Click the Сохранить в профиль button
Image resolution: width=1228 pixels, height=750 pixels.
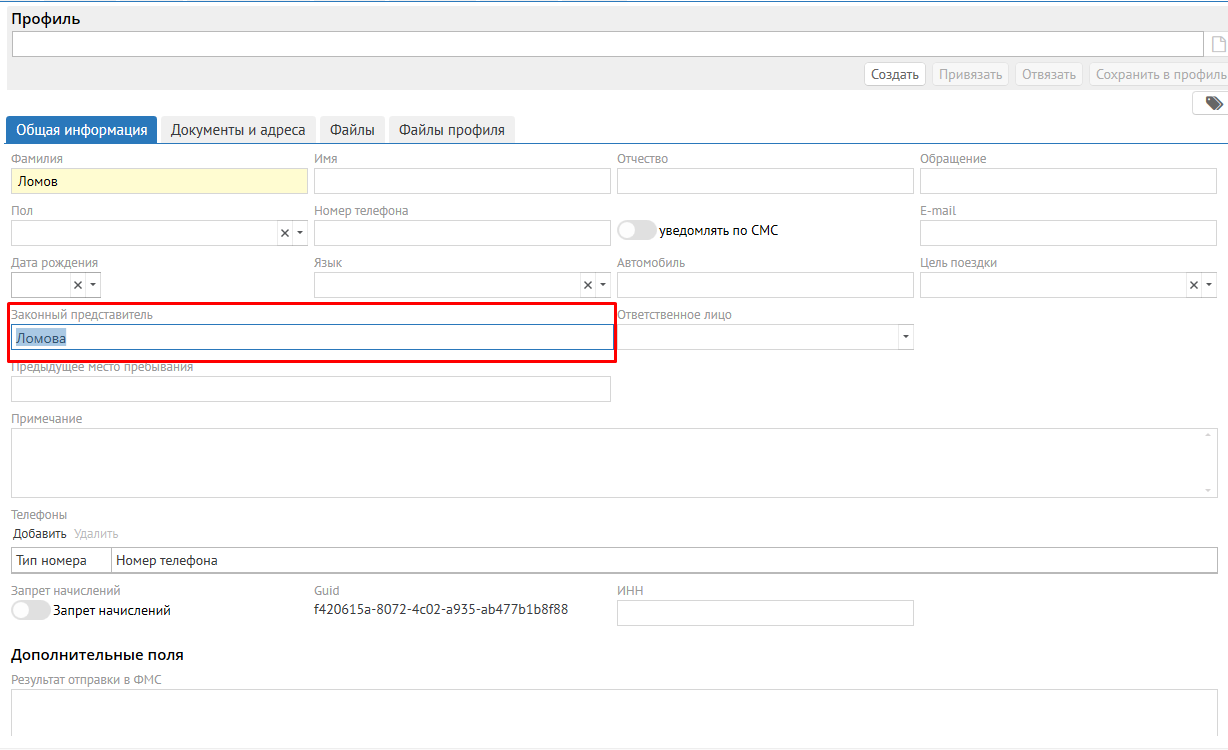[1160, 75]
